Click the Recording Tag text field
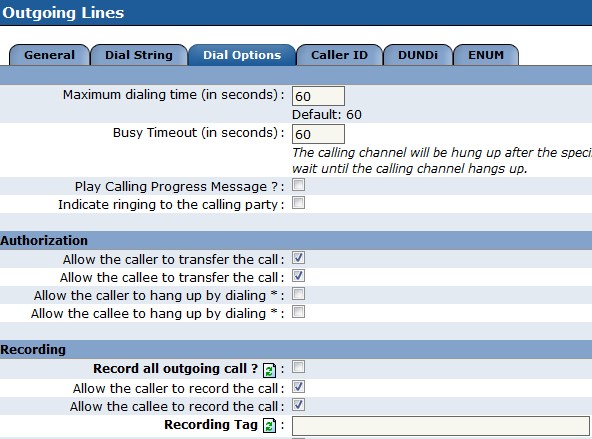Image resolution: width=592 pixels, height=439 pixels. (x=441, y=426)
